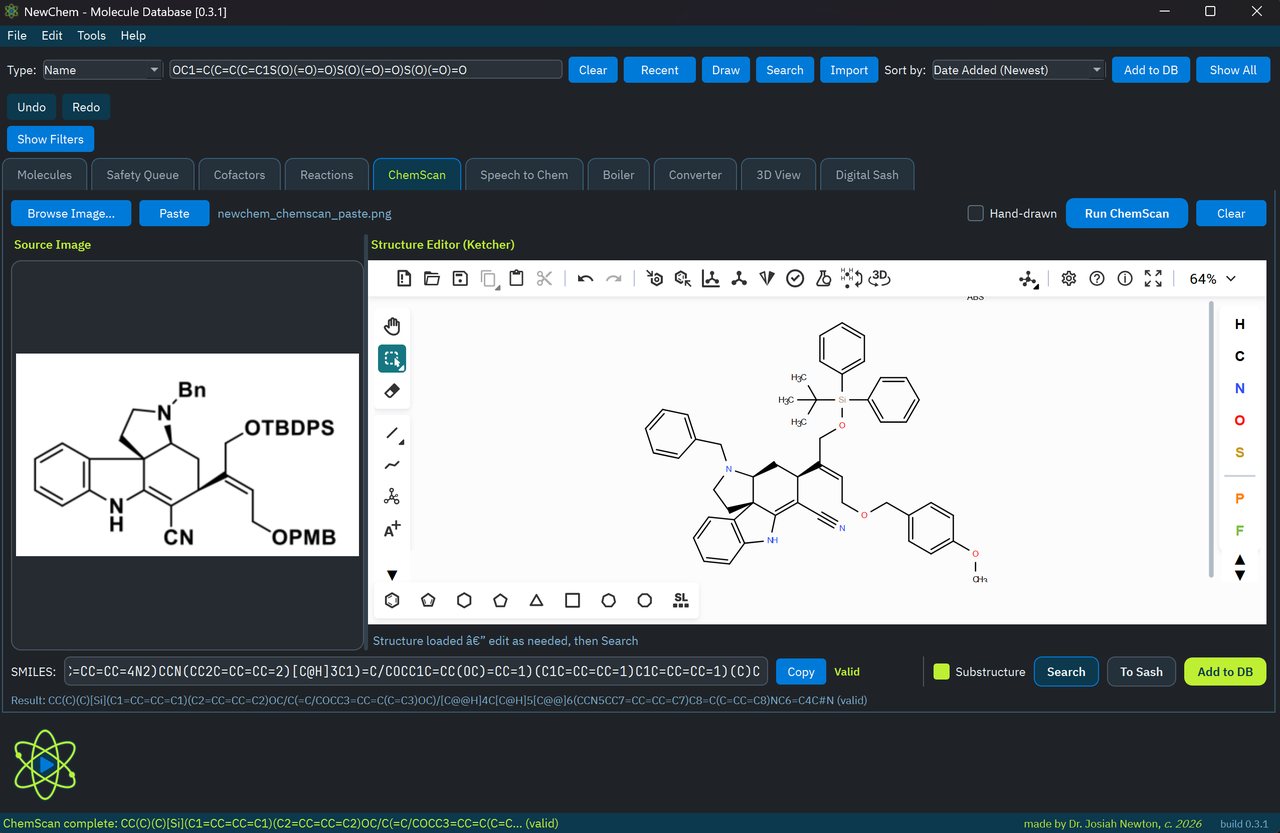Open the Sort by dropdown
Screen dimensions: 1280x833
[x=1017, y=70]
